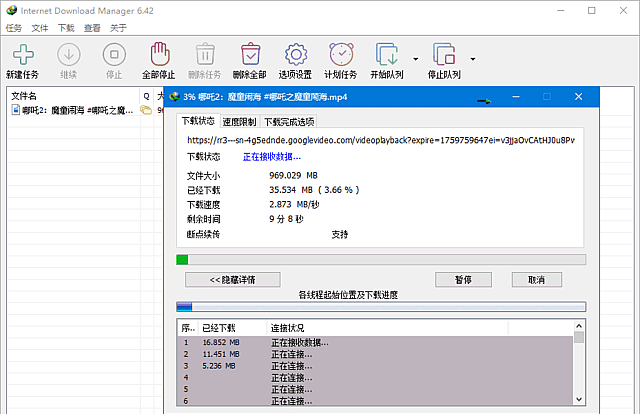Click the 停止 stop icon in toolbar
640x414 pixels.
(x=114, y=54)
